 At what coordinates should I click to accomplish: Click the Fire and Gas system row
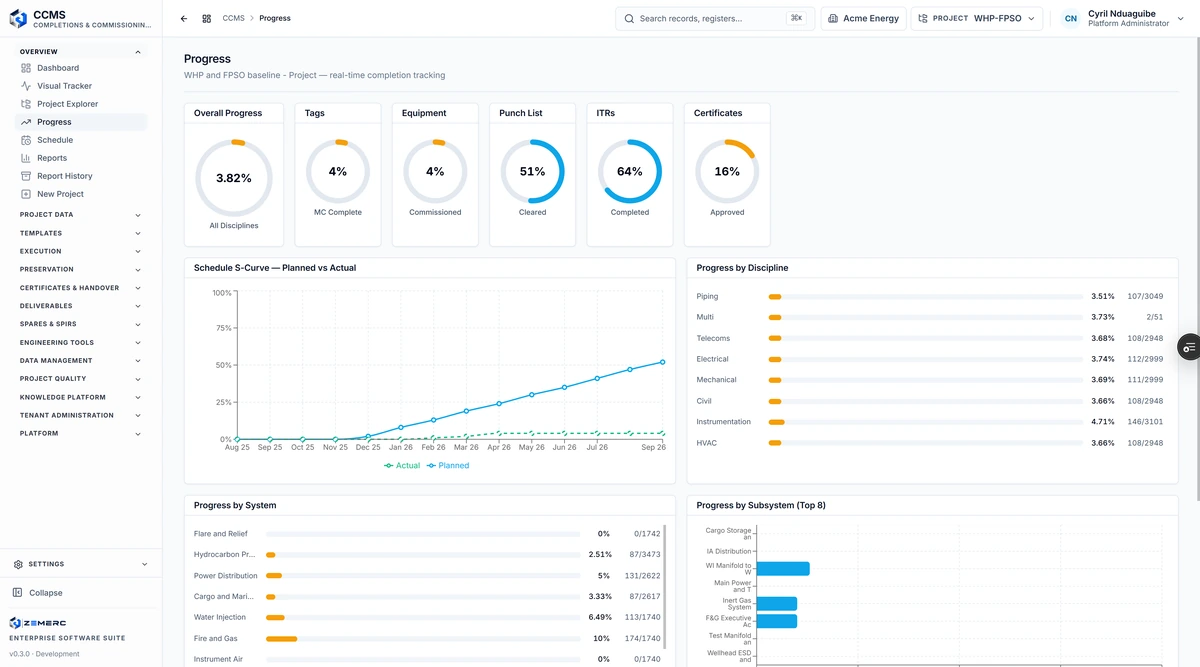coord(428,638)
